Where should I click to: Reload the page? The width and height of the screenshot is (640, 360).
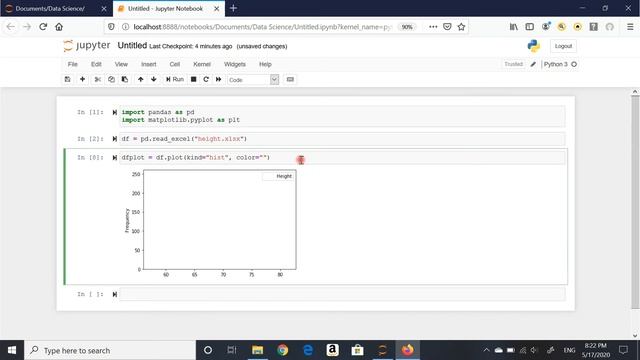pos(43,27)
